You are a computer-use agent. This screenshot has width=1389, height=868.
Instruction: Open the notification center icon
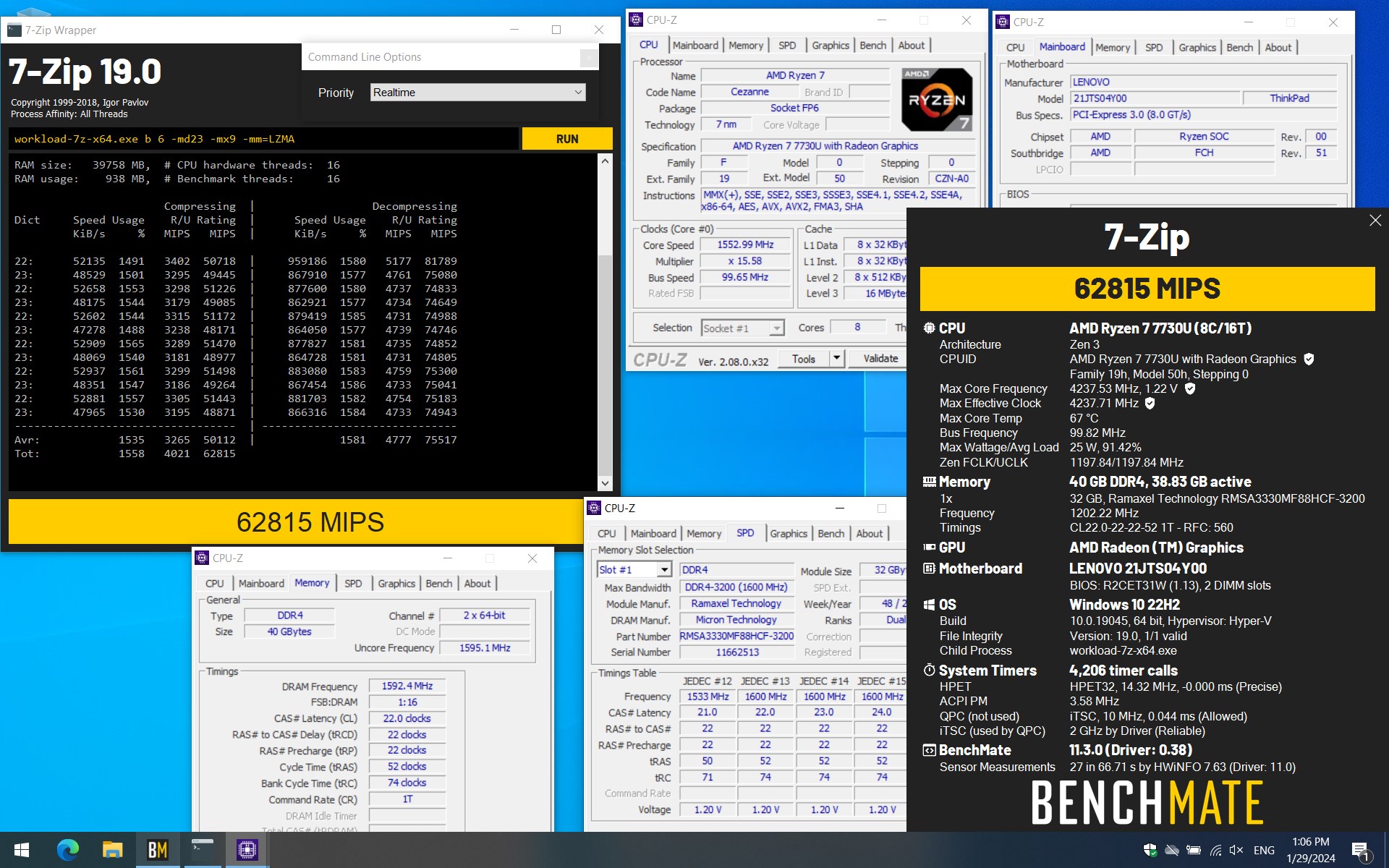tap(1361, 851)
